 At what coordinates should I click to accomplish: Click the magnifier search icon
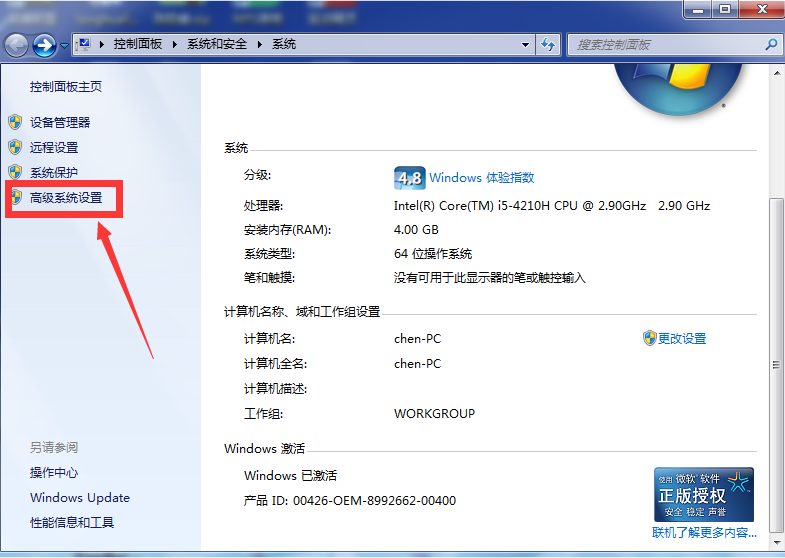tap(771, 45)
